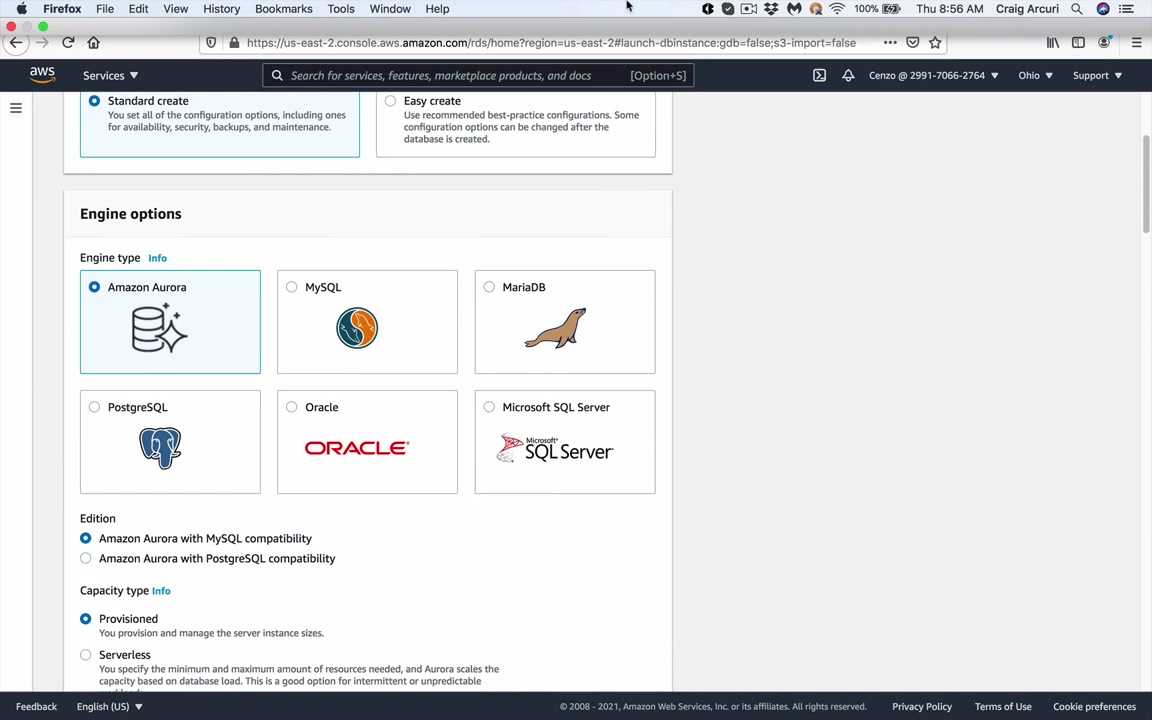
Task: Open the Bookmarks menu
Action: (x=284, y=9)
